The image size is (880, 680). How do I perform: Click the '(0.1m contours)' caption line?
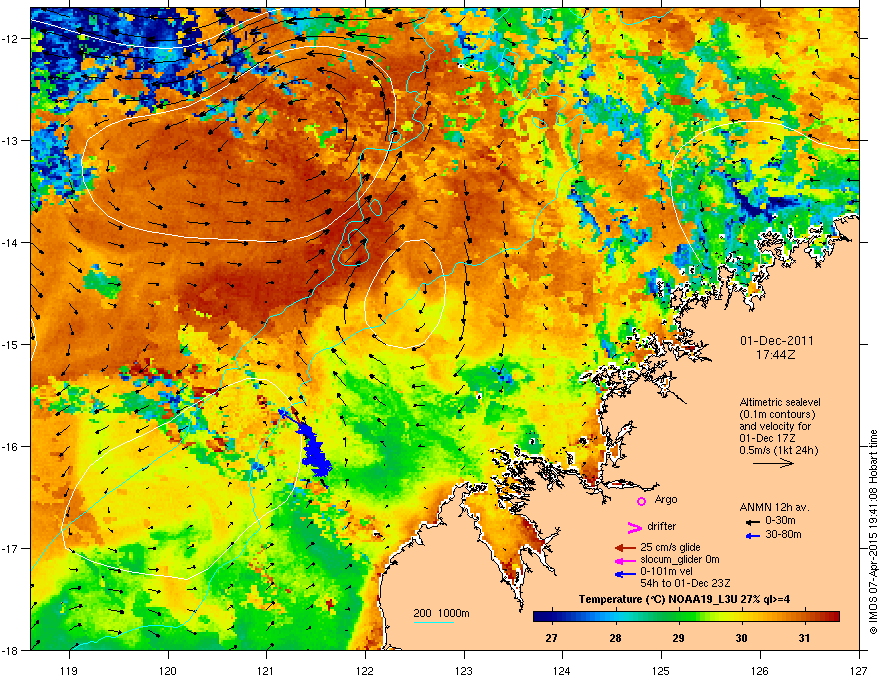777,415
